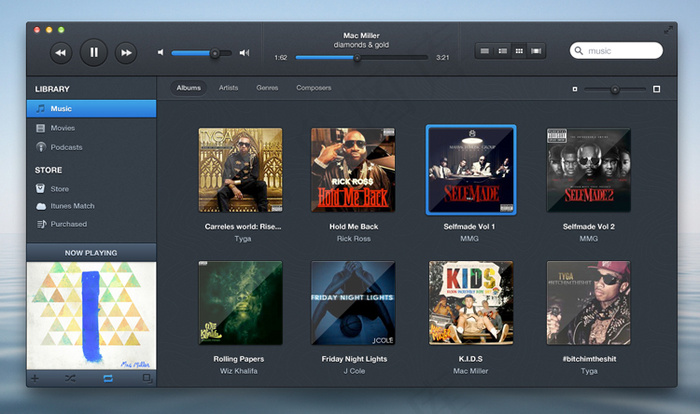The width and height of the screenshot is (700, 414).
Task: Click the large thumbnail size icon
Action: tap(656, 89)
